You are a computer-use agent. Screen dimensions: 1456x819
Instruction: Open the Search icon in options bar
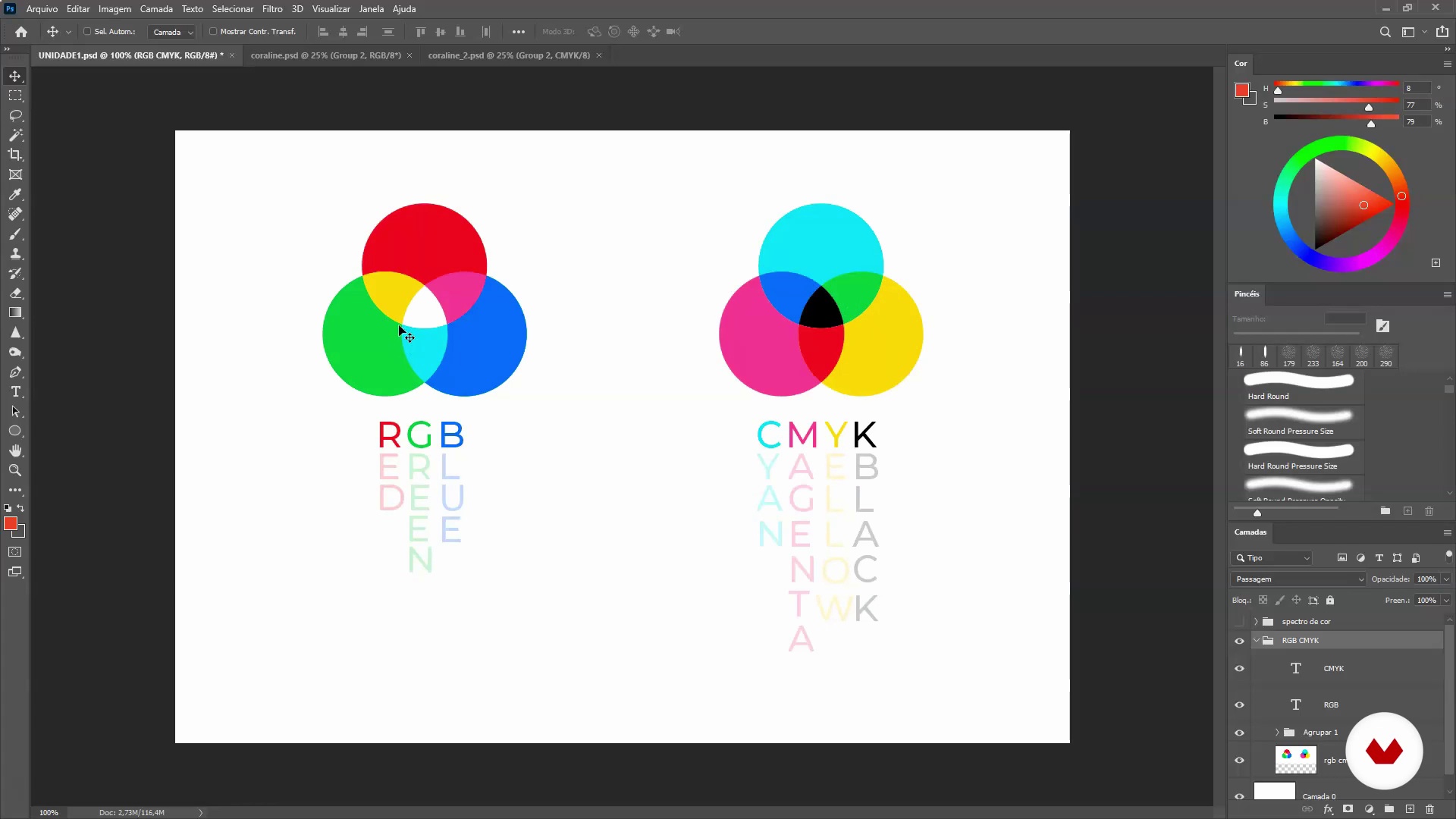click(1385, 32)
